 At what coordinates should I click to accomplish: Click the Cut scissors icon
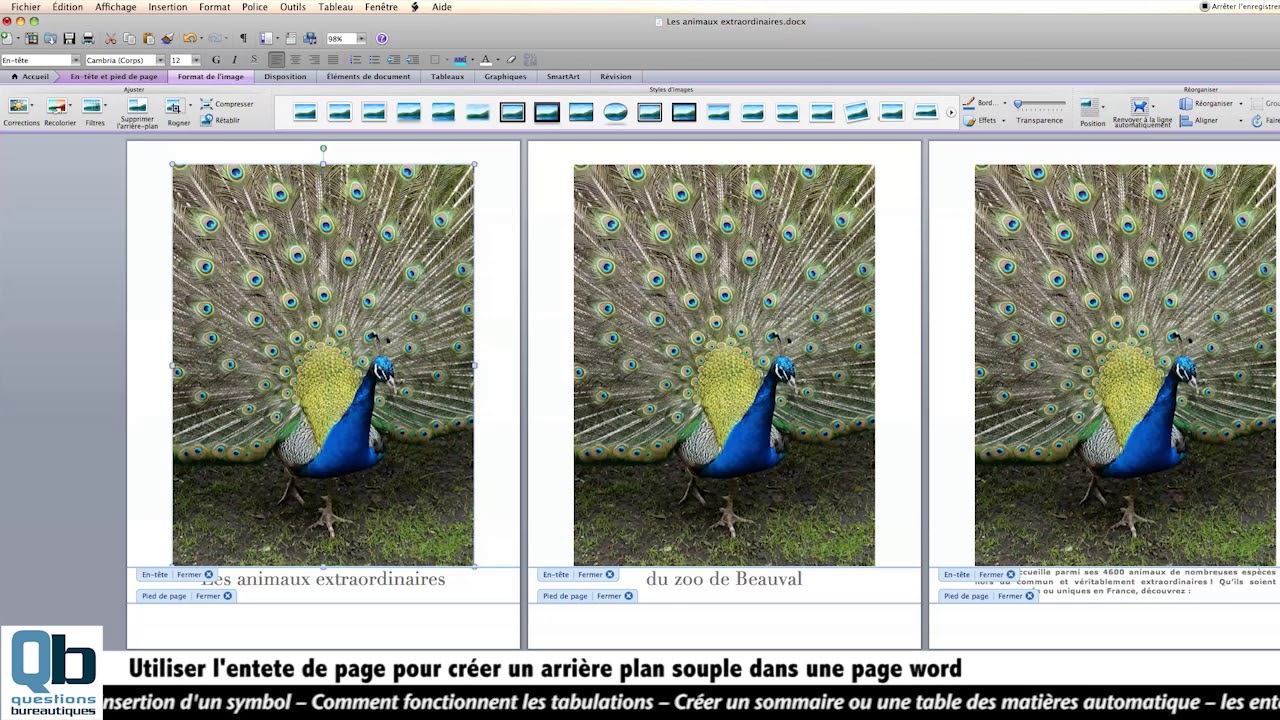[110, 38]
